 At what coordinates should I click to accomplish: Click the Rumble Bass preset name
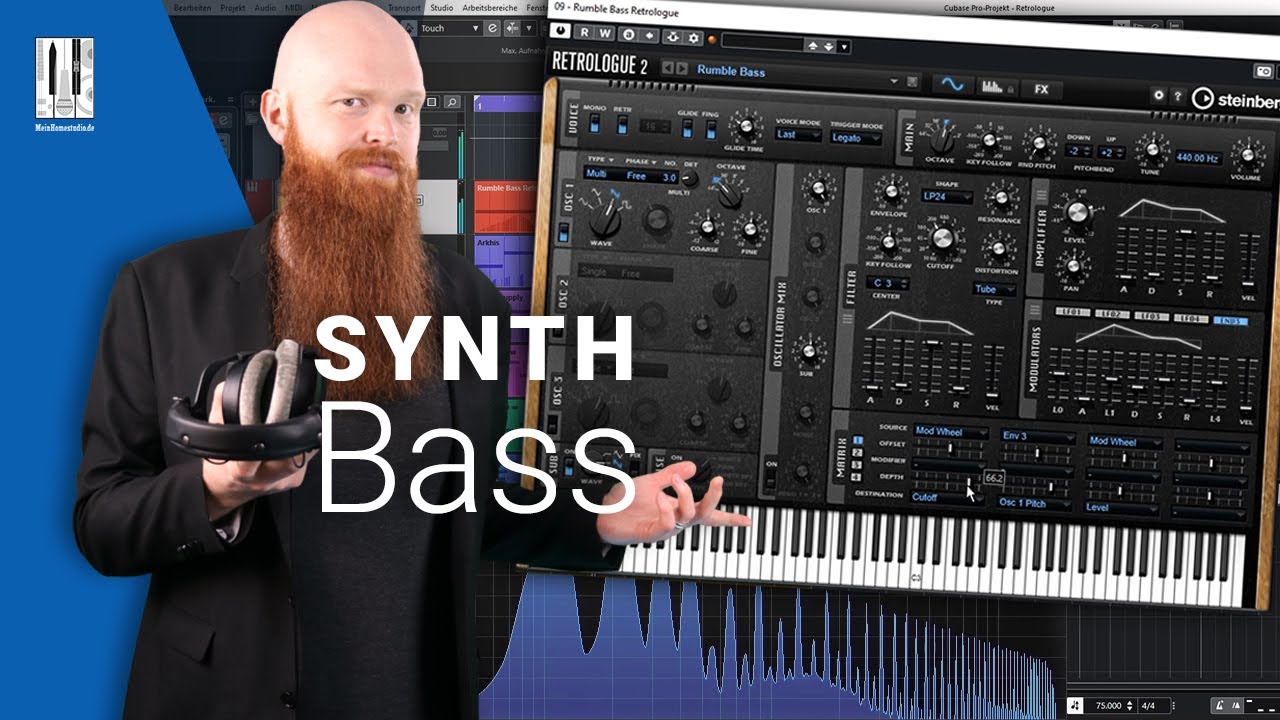click(x=731, y=71)
